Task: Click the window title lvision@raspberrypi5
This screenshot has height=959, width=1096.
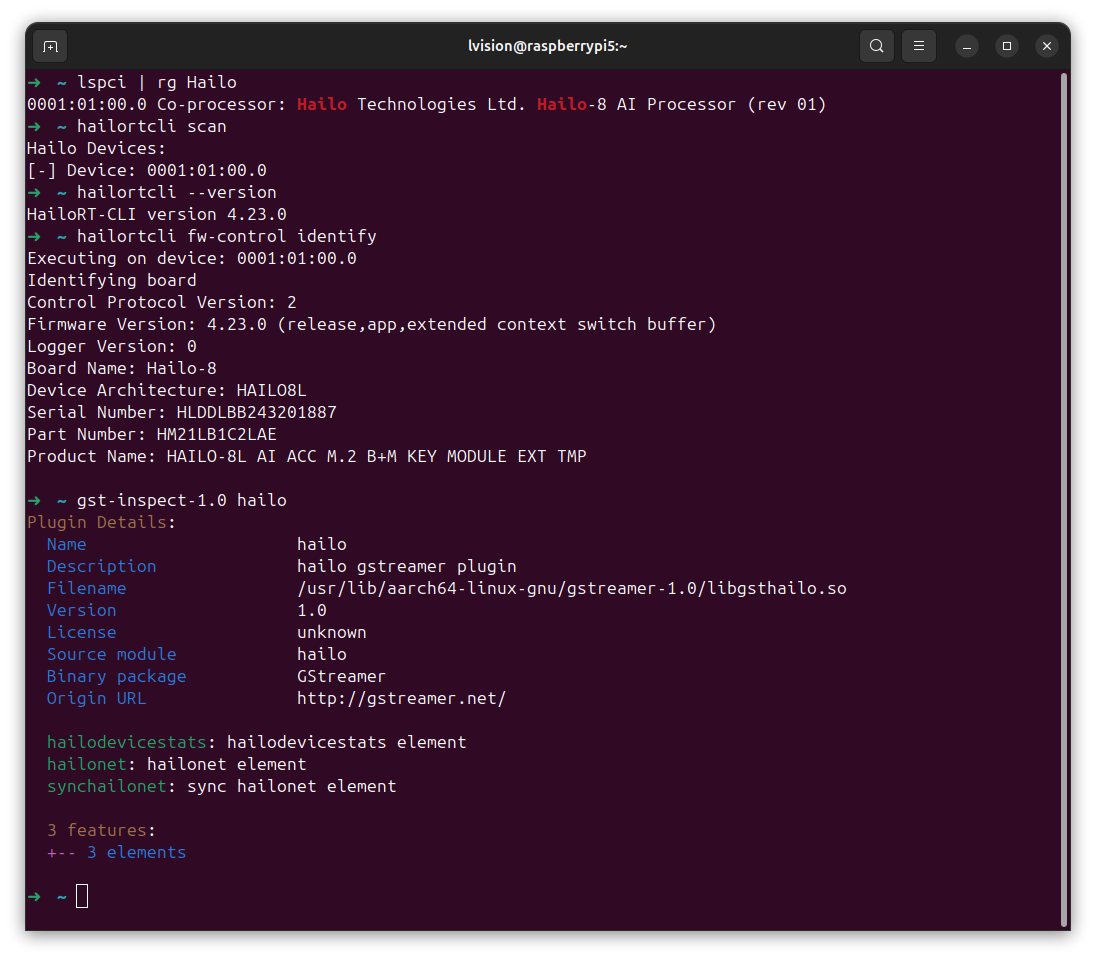Action: click(x=547, y=46)
